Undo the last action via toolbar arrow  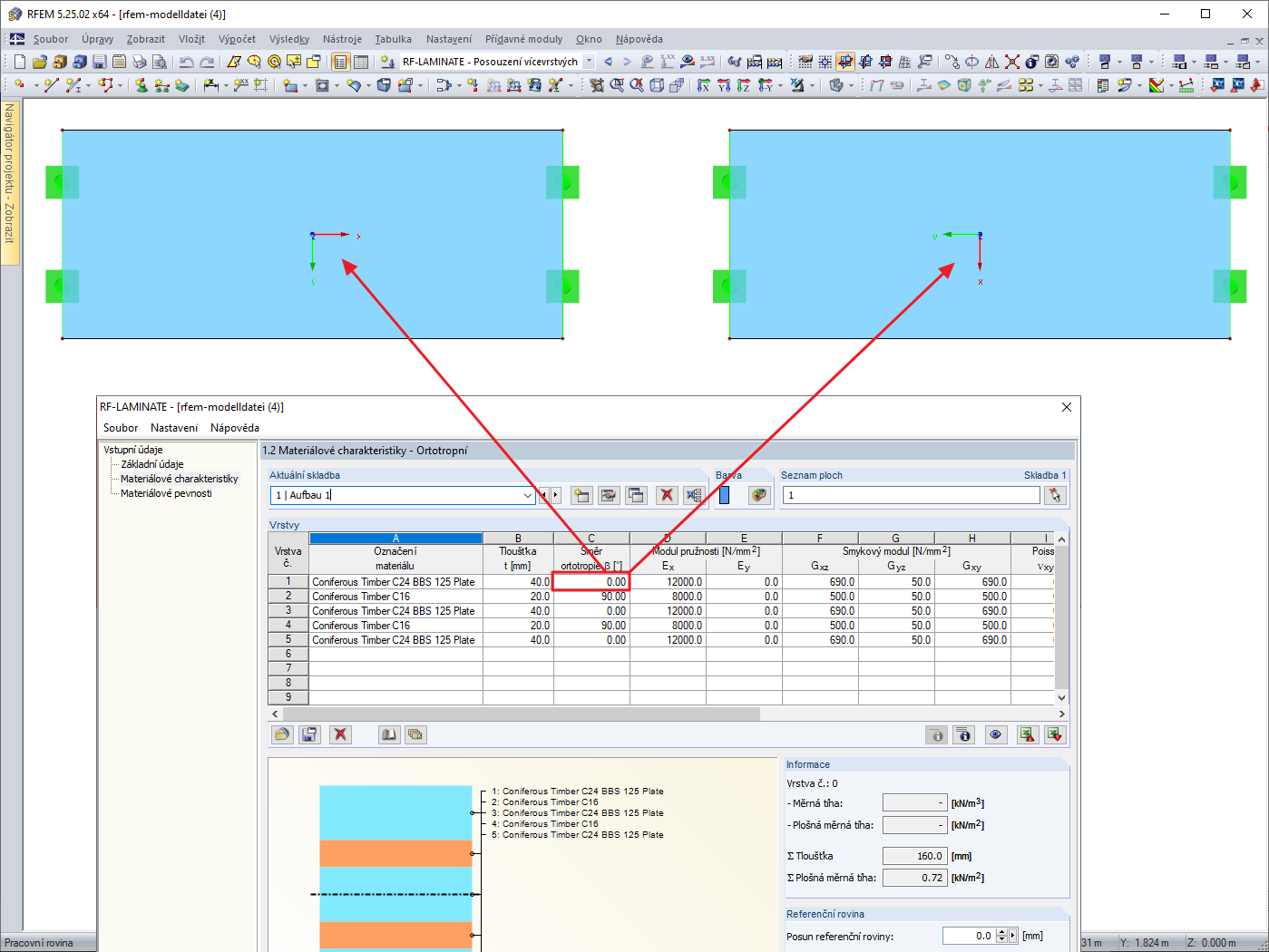point(186,62)
